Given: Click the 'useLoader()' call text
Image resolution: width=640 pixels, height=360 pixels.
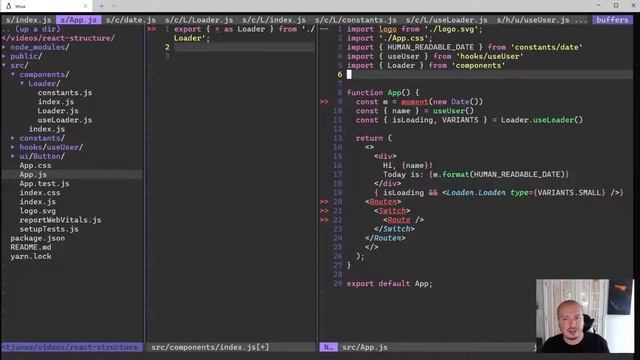Looking at the screenshot, I should coord(558,120).
